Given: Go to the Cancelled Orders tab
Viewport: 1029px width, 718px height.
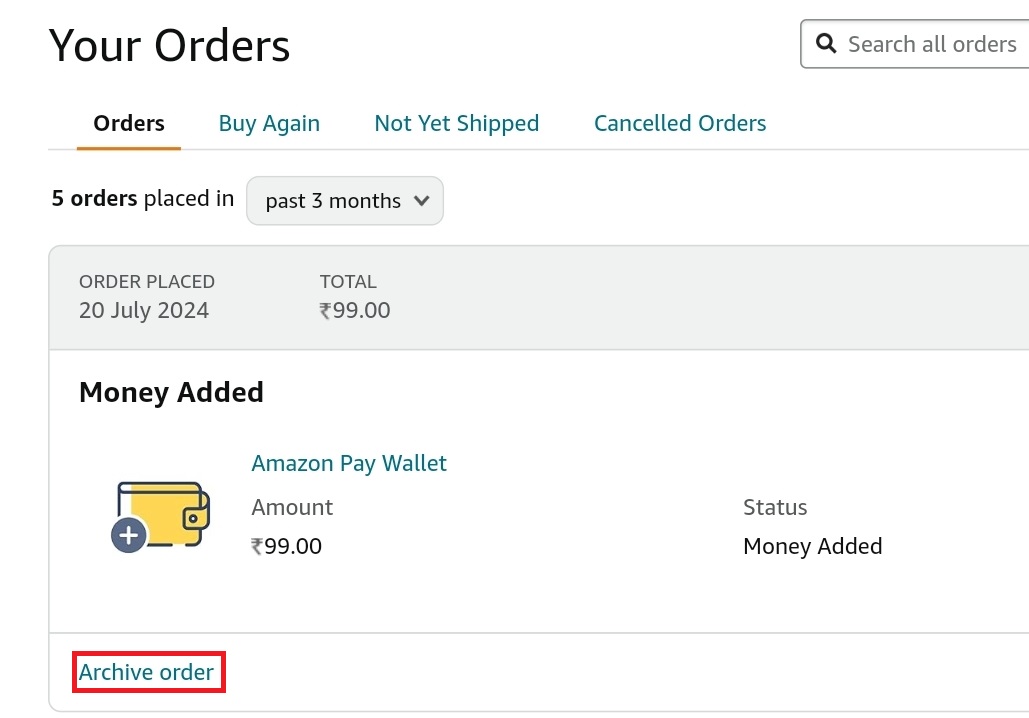Looking at the screenshot, I should tap(680, 123).
